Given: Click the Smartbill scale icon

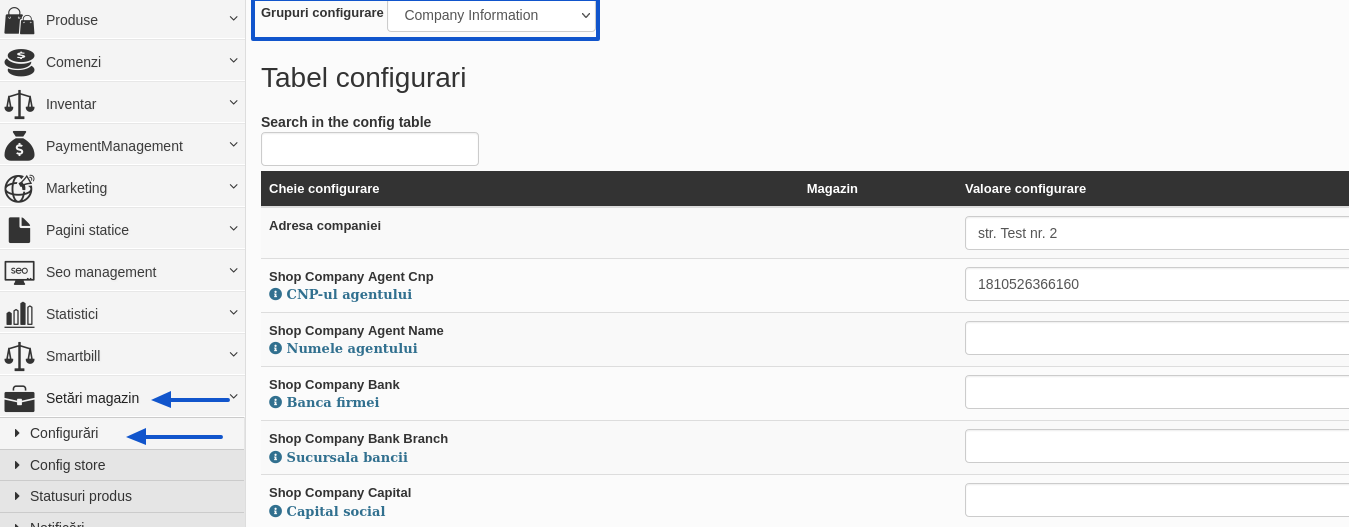Looking at the screenshot, I should point(19,356).
